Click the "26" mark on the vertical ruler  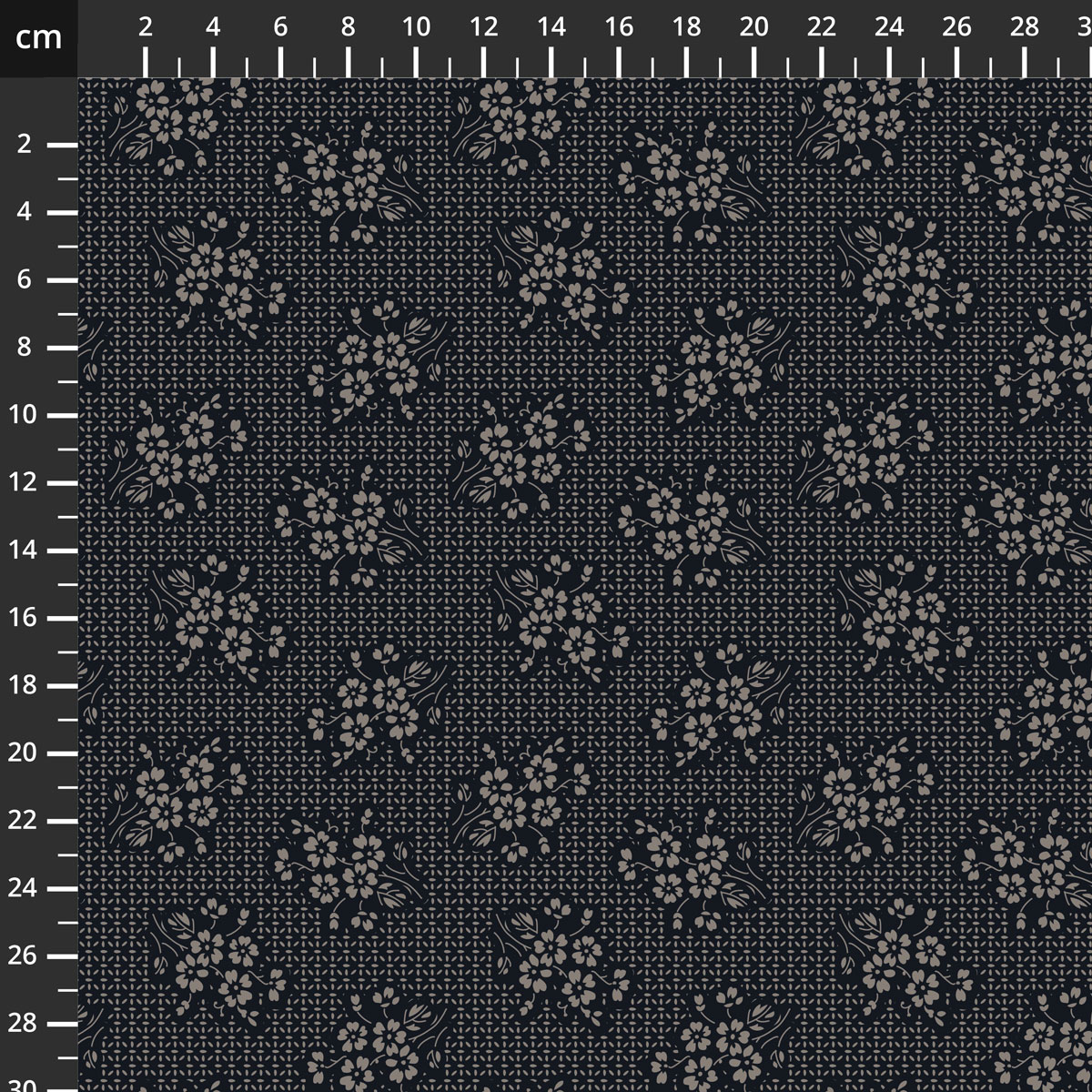(24, 956)
